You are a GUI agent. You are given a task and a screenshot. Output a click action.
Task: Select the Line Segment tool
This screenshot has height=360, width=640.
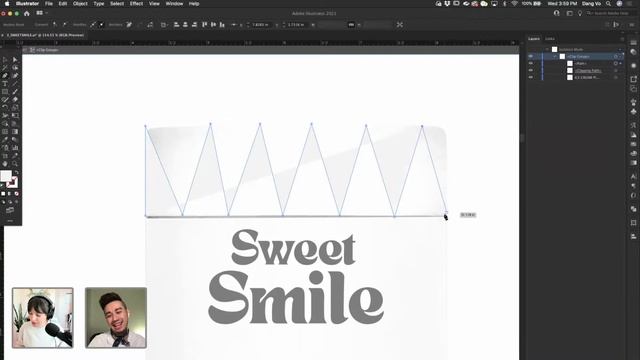coord(15,84)
